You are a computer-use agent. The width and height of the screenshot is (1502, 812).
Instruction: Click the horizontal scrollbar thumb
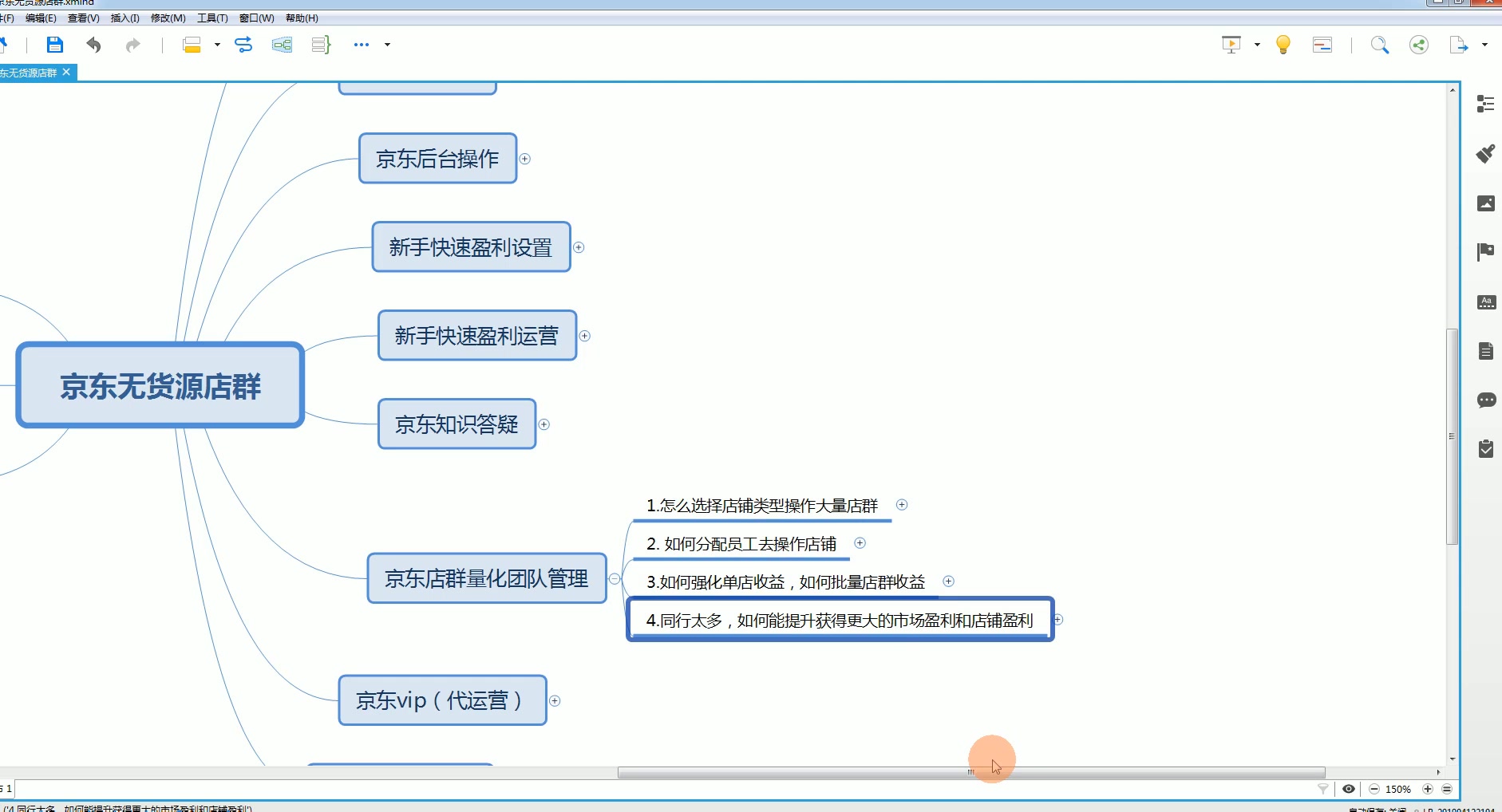(x=971, y=772)
